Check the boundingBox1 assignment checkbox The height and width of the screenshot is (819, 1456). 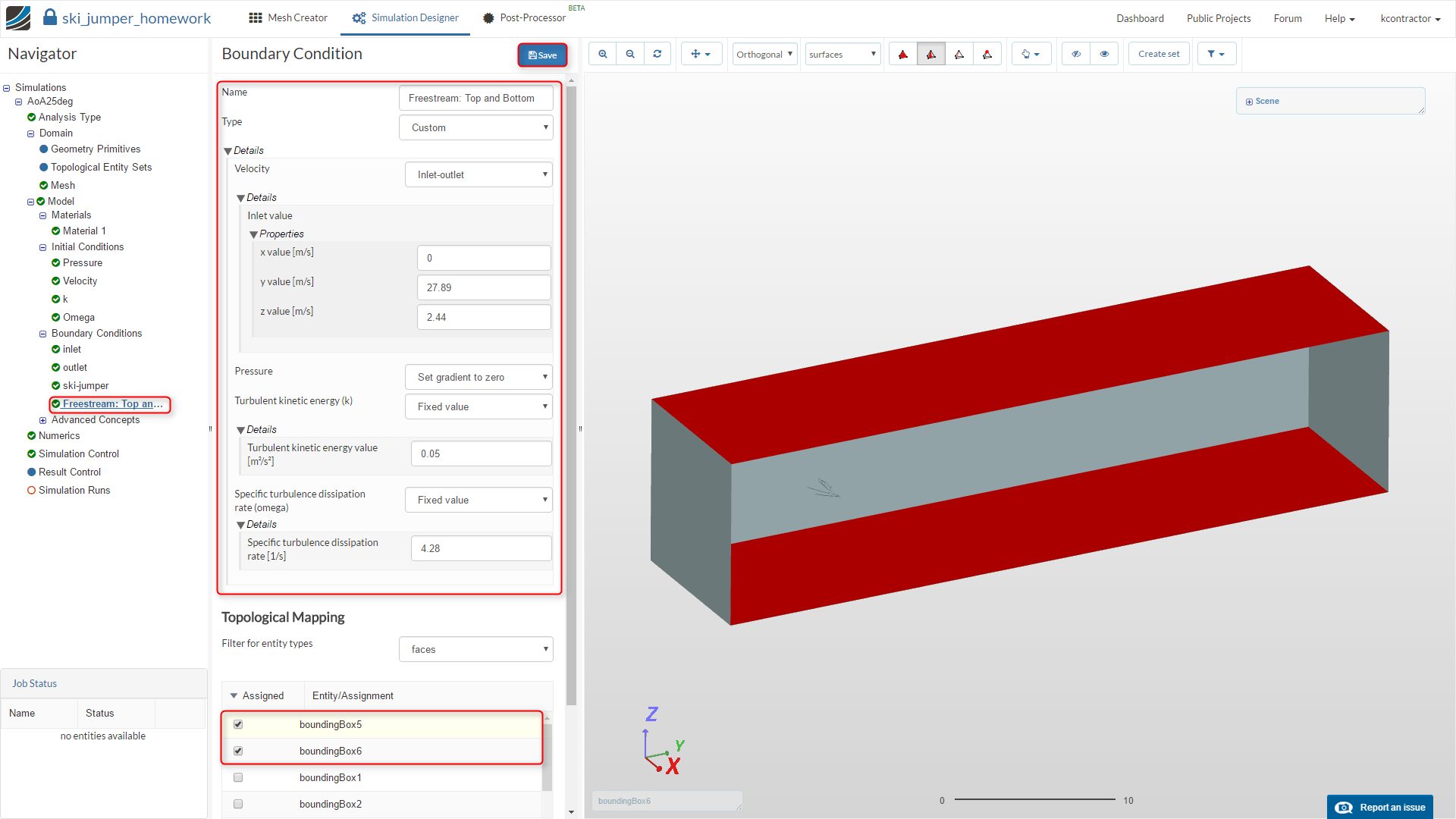point(238,777)
